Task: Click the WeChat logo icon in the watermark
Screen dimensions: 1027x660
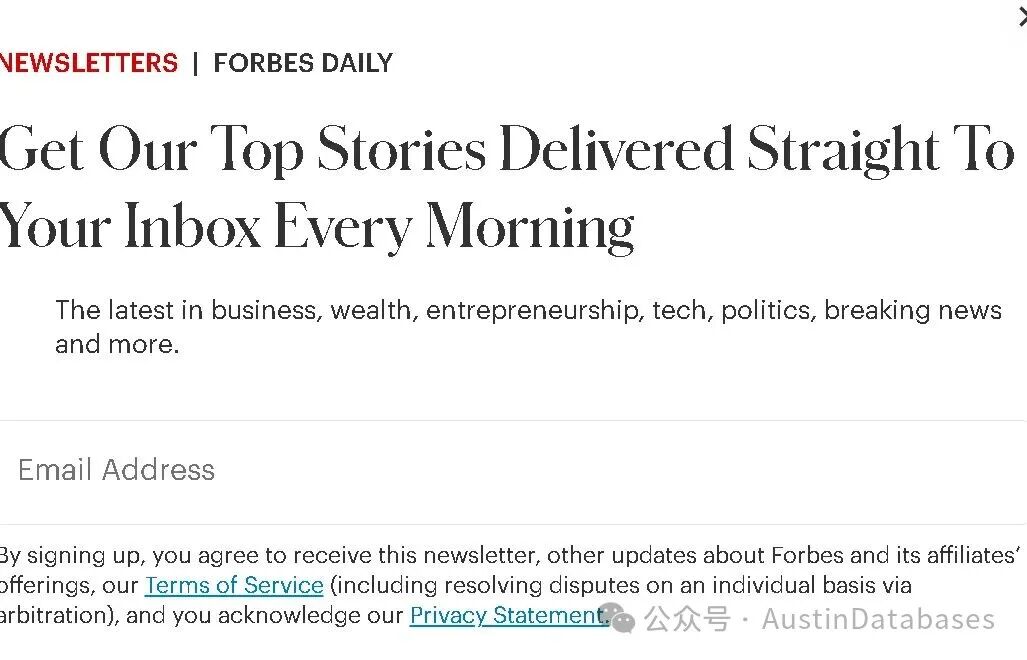Action: pyautogui.click(x=620, y=618)
